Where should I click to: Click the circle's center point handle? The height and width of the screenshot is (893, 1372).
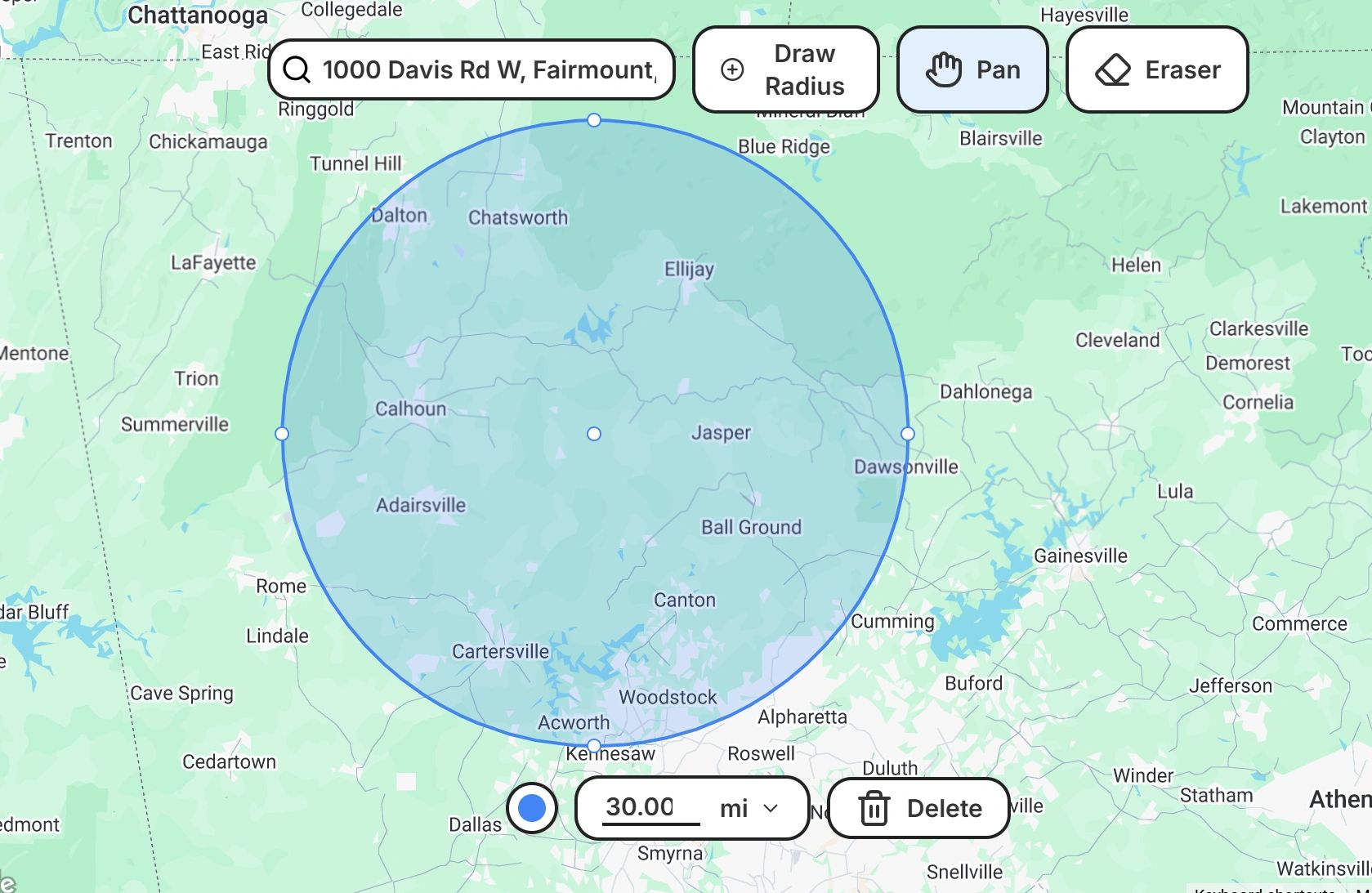point(594,434)
